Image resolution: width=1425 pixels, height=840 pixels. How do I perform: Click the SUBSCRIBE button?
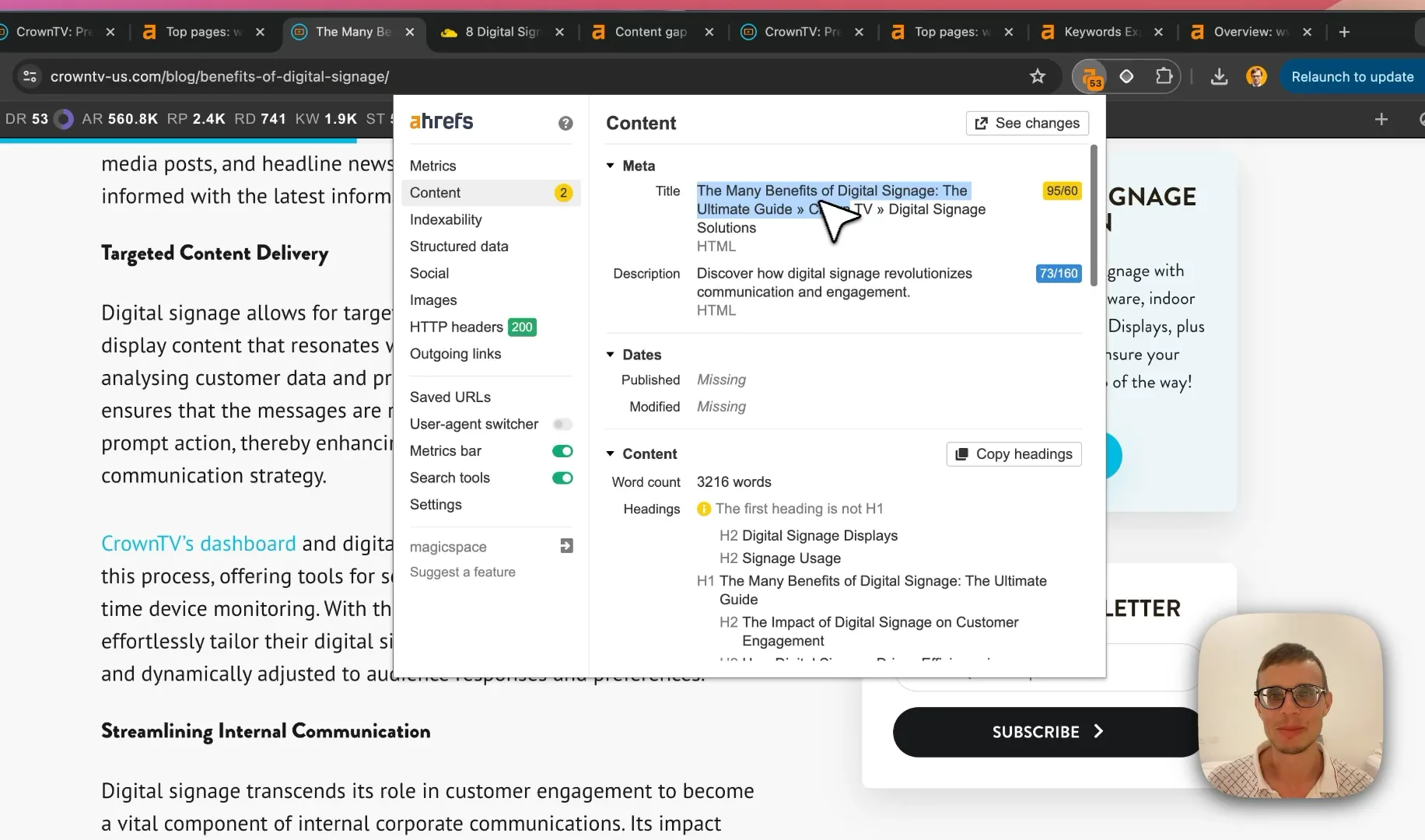point(1047,732)
